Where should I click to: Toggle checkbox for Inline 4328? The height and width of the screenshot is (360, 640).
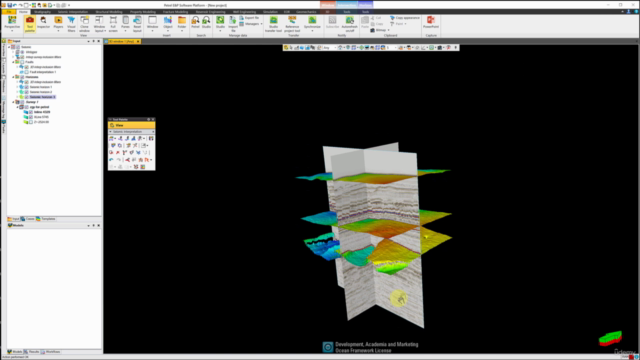[31, 112]
